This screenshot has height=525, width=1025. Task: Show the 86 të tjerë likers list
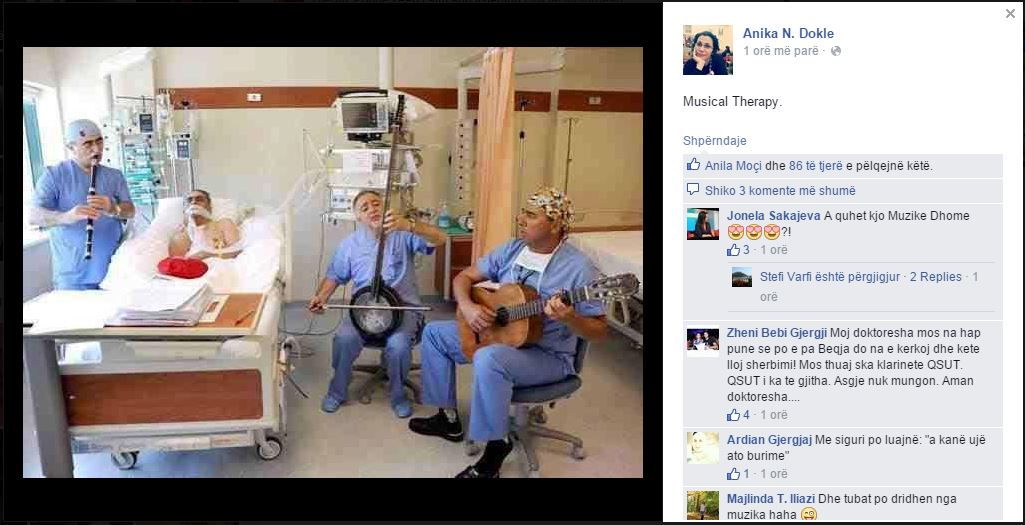[x=815, y=166]
